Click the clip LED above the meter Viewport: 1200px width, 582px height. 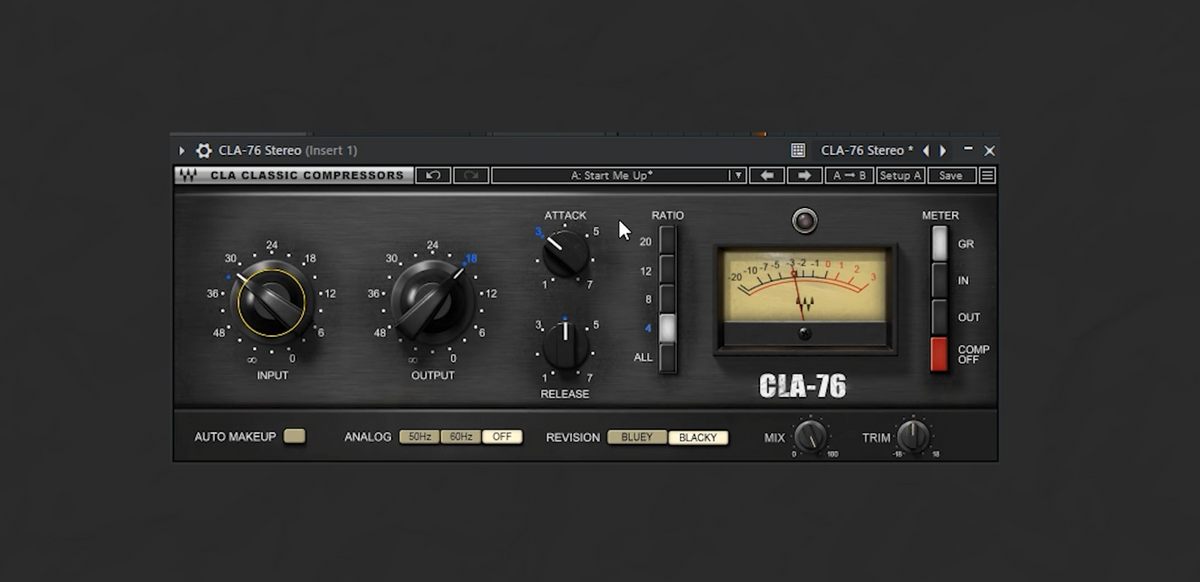coord(805,220)
